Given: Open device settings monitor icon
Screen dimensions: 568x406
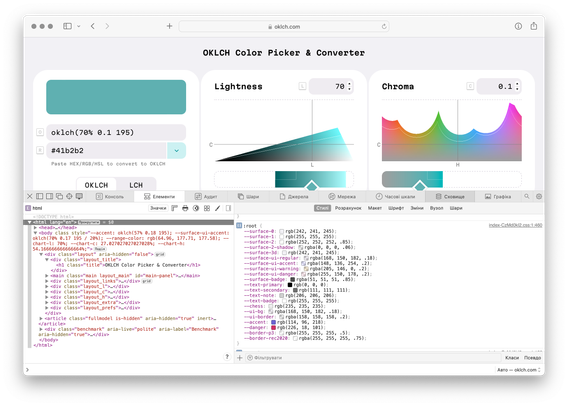Looking at the screenshot, I should pos(79,196).
